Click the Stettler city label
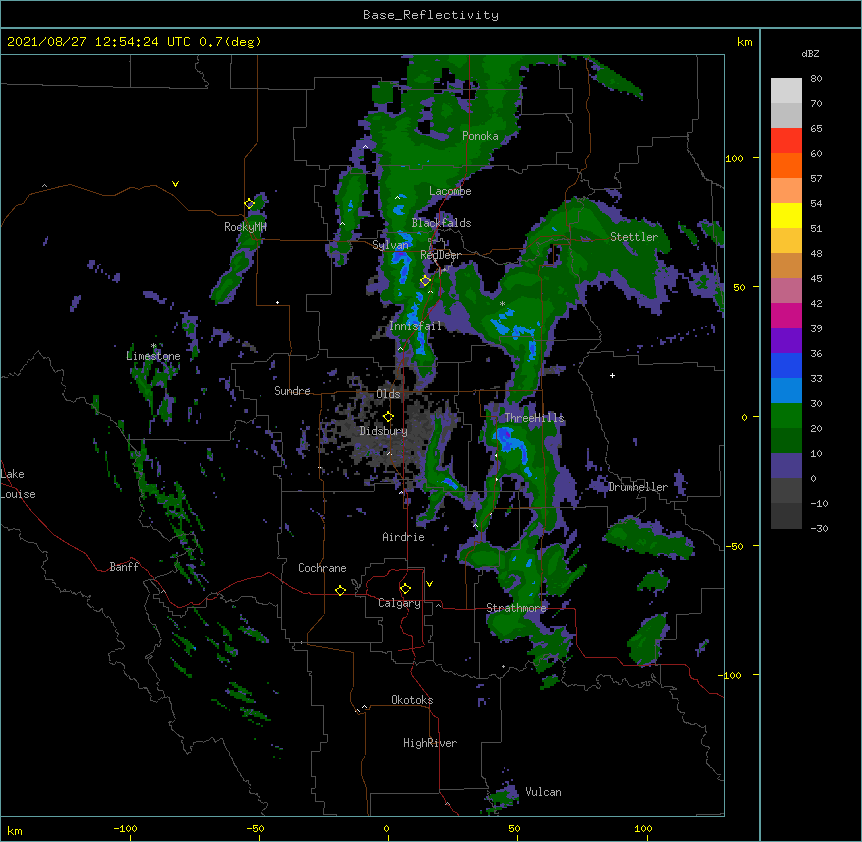862x842 pixels. [x=634, y=237]
